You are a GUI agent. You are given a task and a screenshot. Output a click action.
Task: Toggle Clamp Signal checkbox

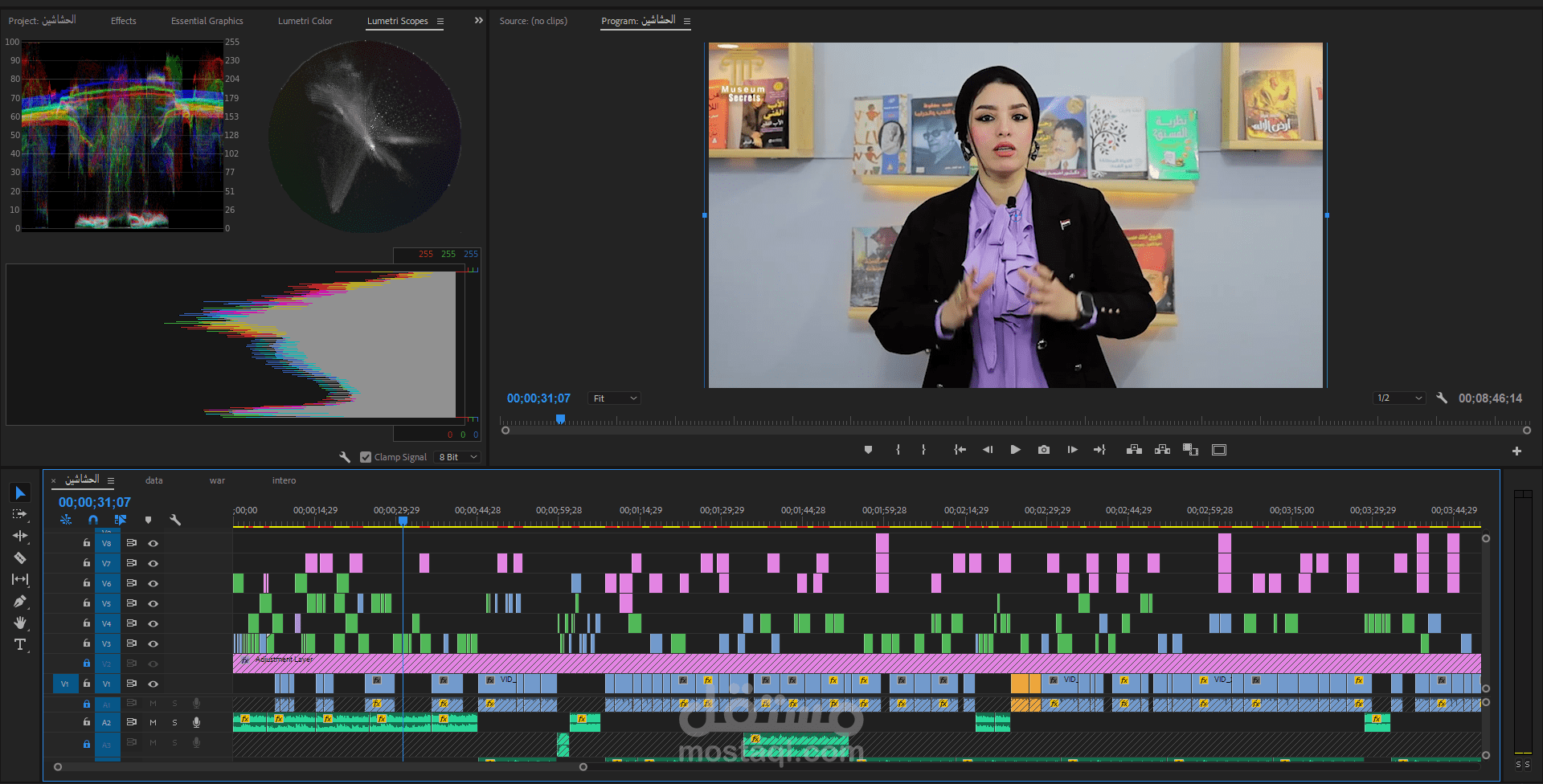pos(366,457)
